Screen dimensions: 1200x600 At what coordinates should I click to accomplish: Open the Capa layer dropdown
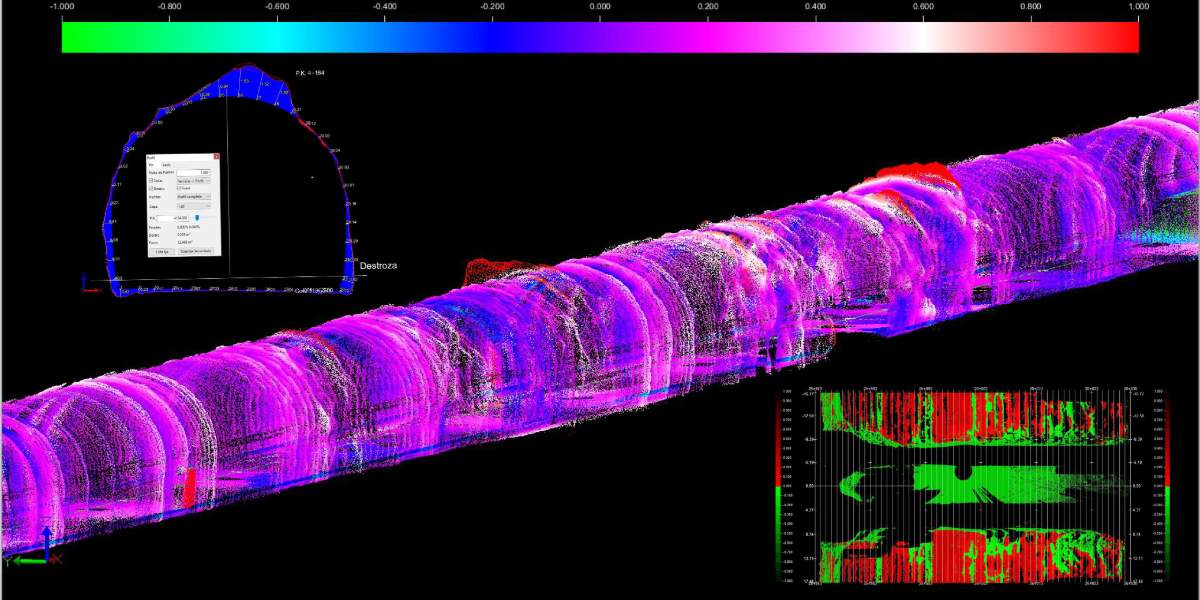point(195,205)
